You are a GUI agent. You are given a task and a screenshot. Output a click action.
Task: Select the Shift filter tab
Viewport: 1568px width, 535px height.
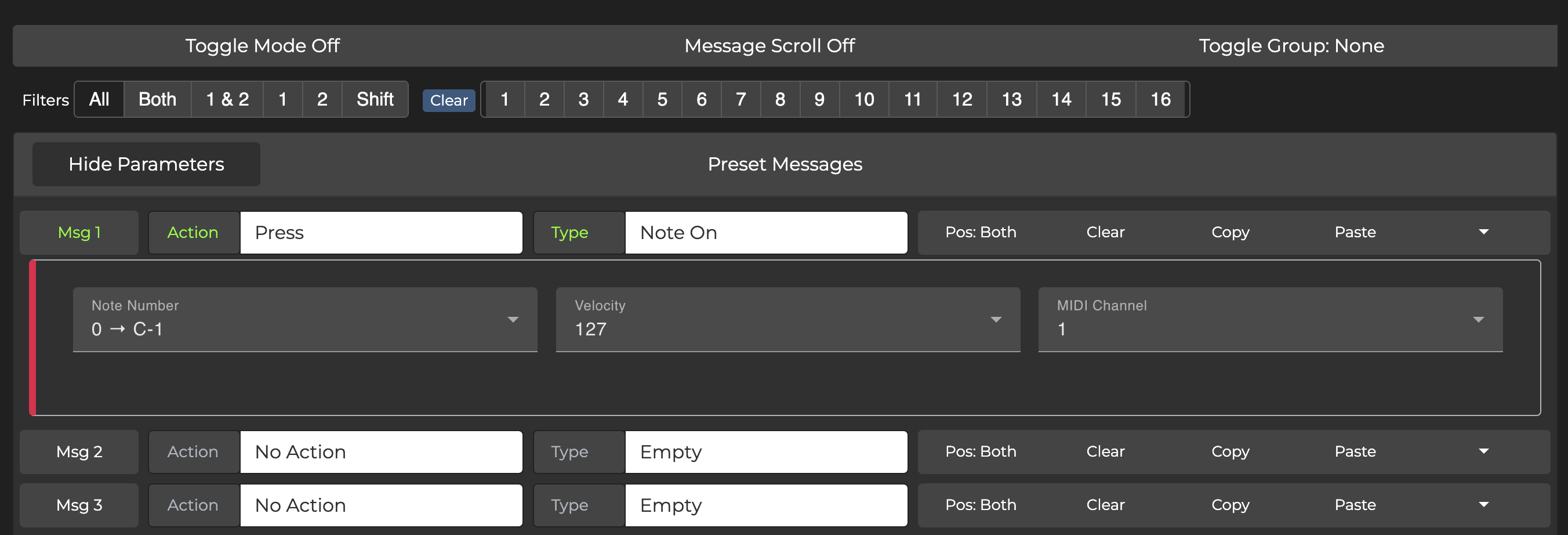375,99
